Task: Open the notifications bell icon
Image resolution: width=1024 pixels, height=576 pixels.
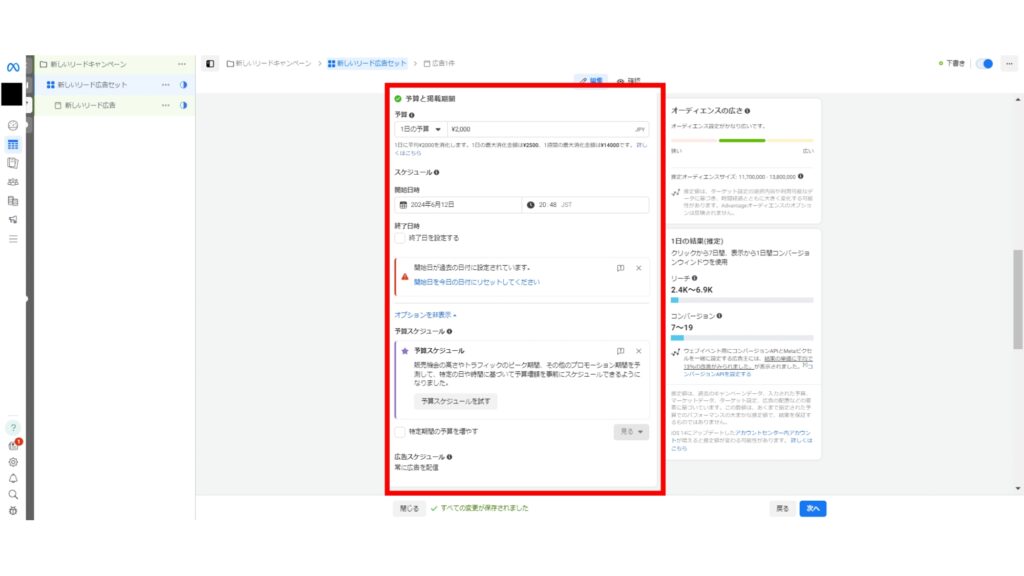Action: [13, 478]
